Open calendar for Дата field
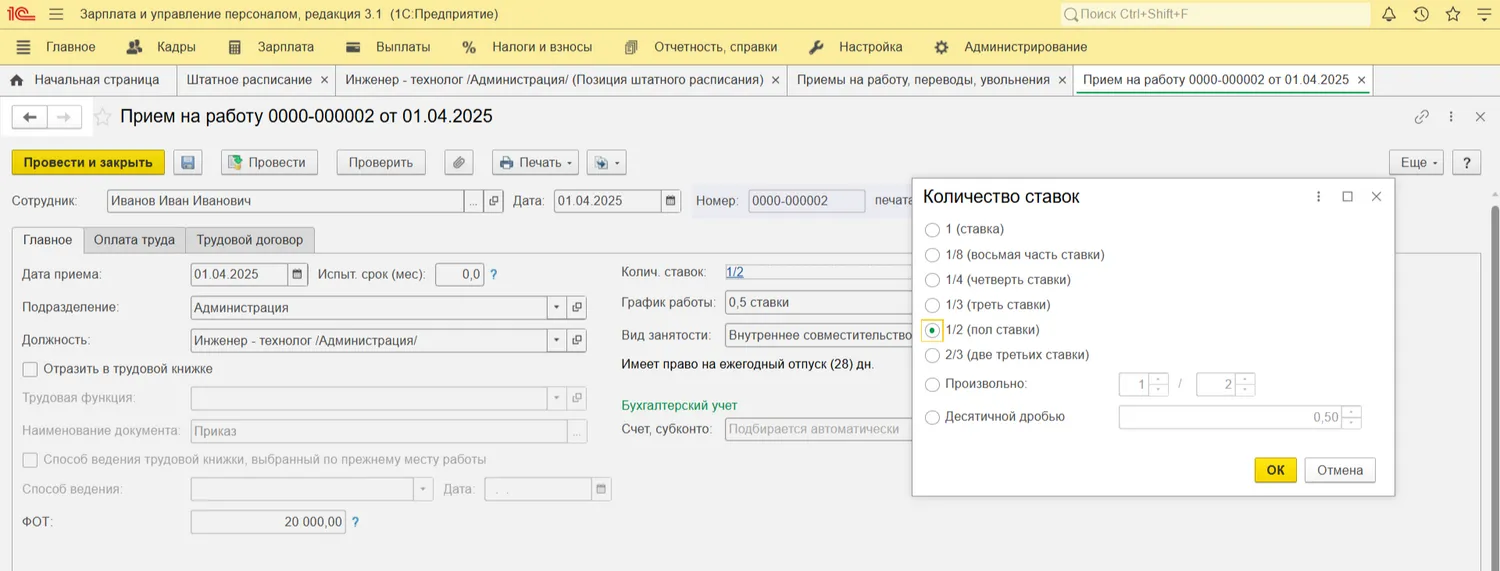 tap(671, 201)
